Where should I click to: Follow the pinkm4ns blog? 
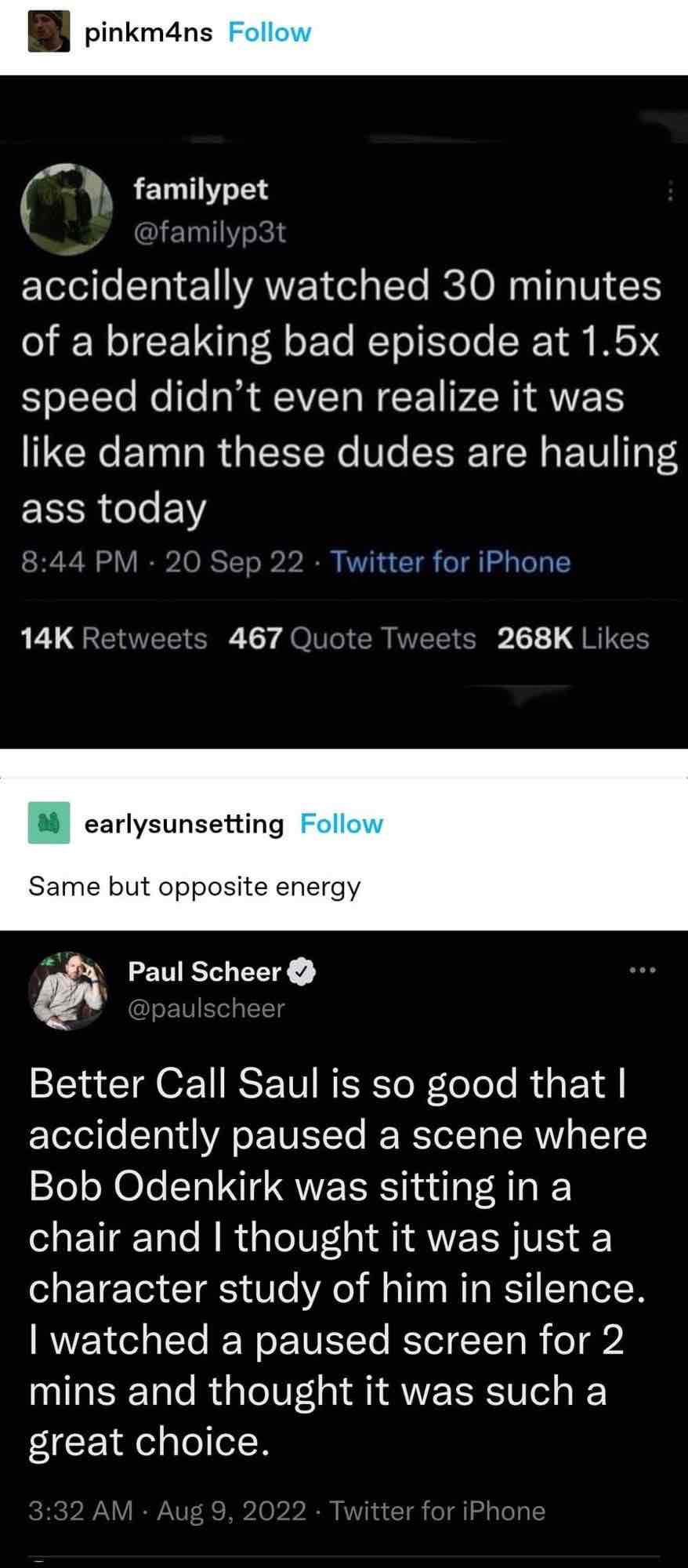[x=270, y=33]
